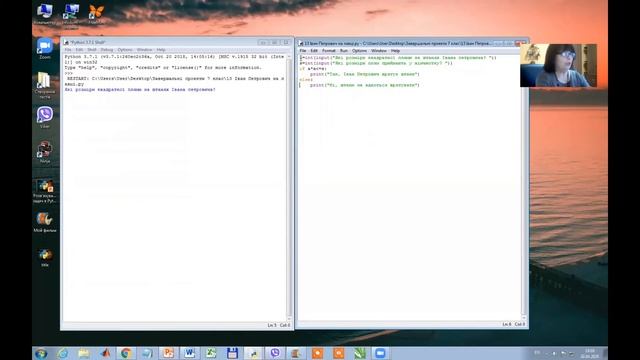Open Window menu in Python Shell window
640x360 pixels.
tap(144, 50)
